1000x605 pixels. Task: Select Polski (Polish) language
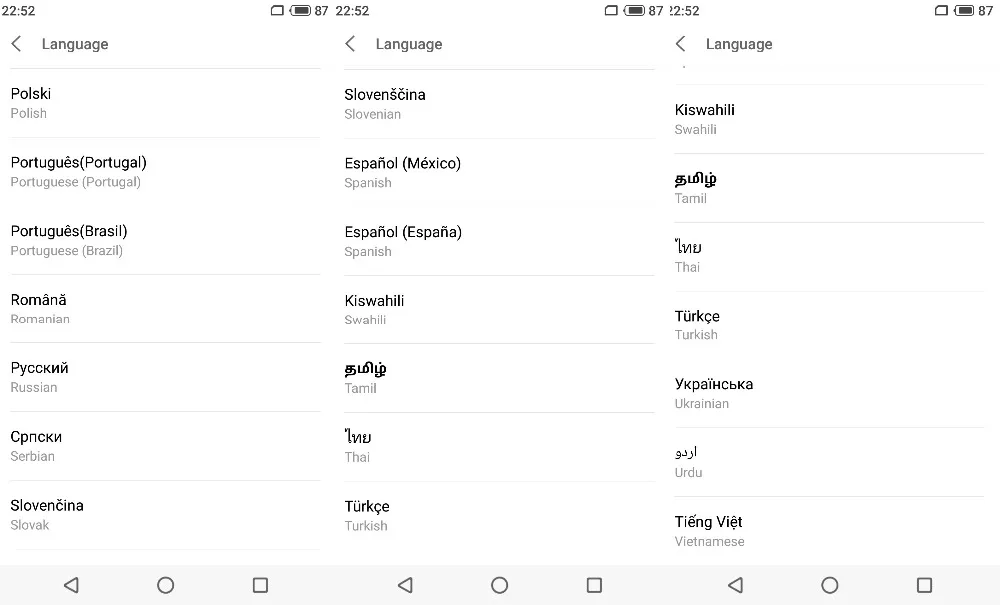coord(165,103)
